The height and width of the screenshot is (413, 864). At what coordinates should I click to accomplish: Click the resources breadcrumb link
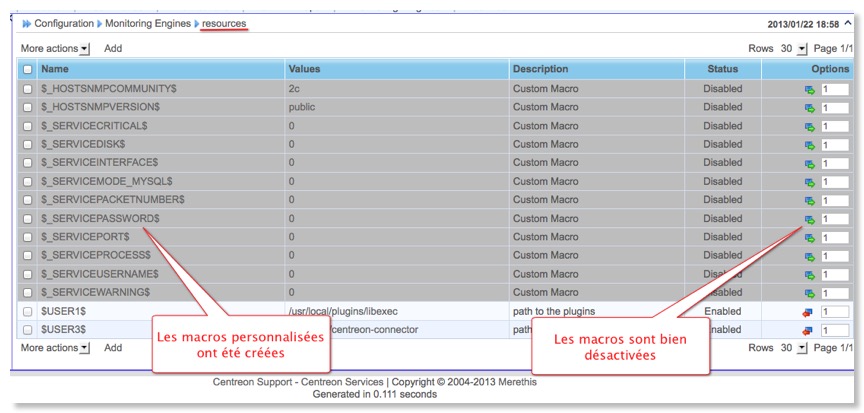click(x=223, y=22)
